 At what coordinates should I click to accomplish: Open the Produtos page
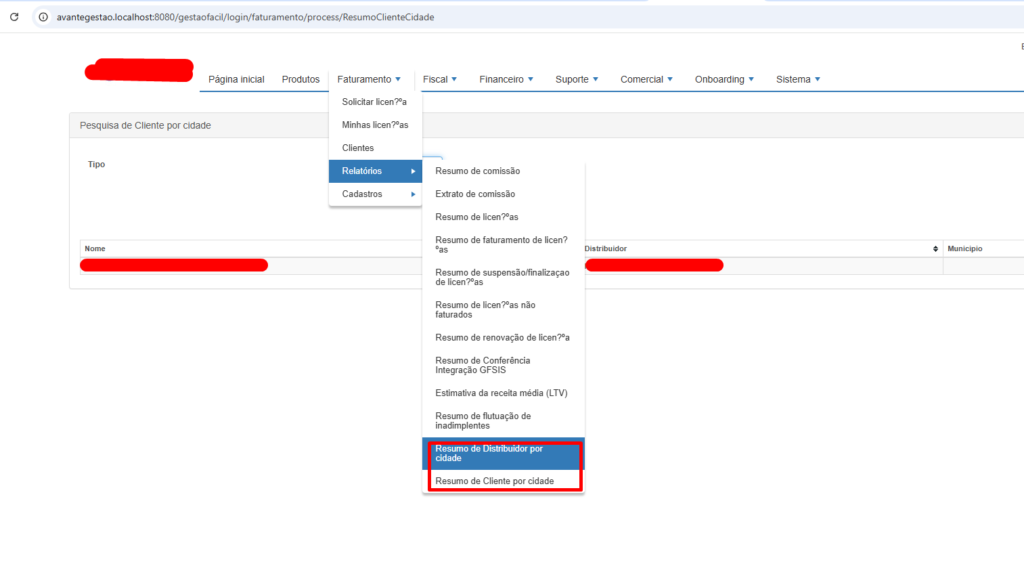[x=300, y=79]
